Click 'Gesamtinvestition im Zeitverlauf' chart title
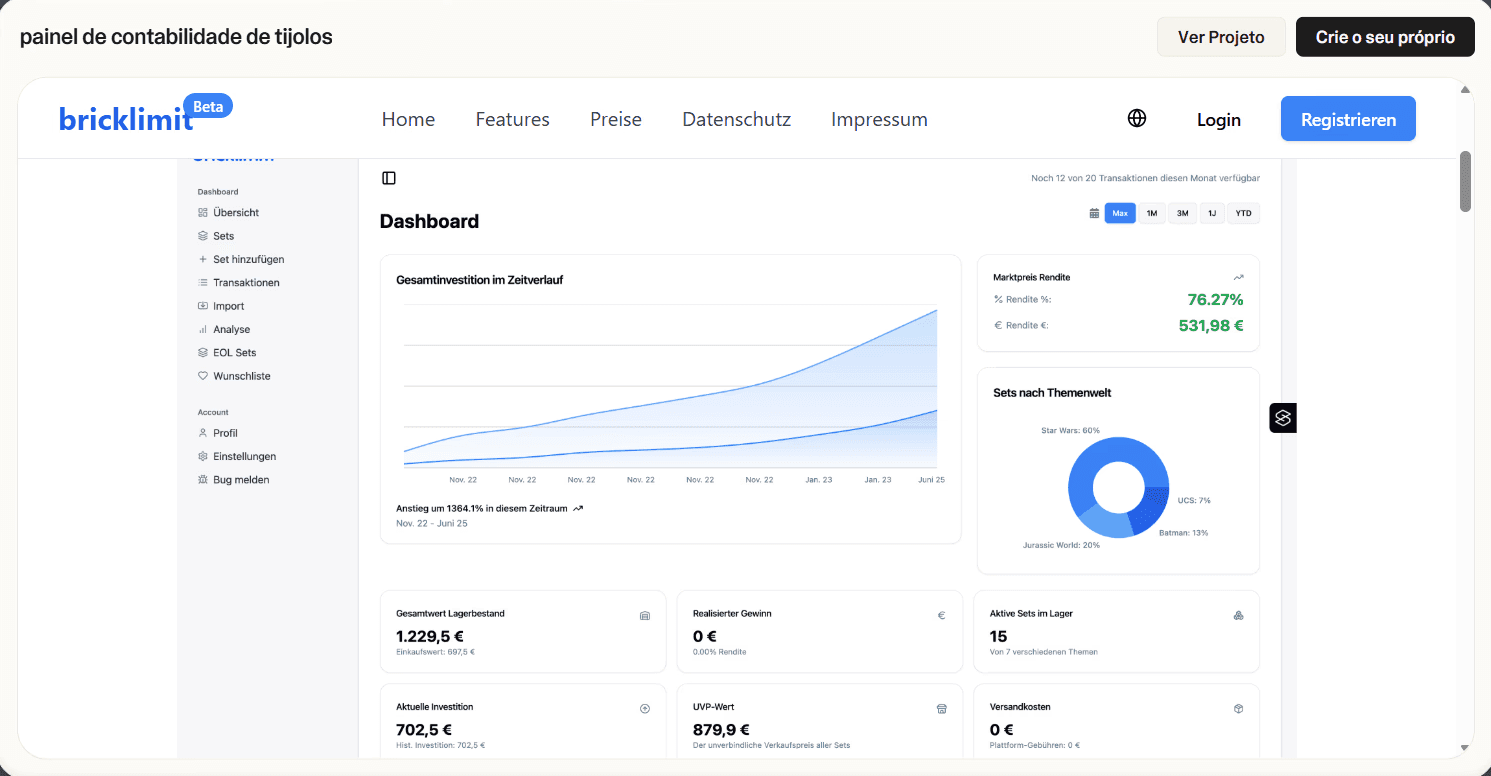Image resolution: width=1491 pixels, height=776 pixels. (x=479, y=280)
